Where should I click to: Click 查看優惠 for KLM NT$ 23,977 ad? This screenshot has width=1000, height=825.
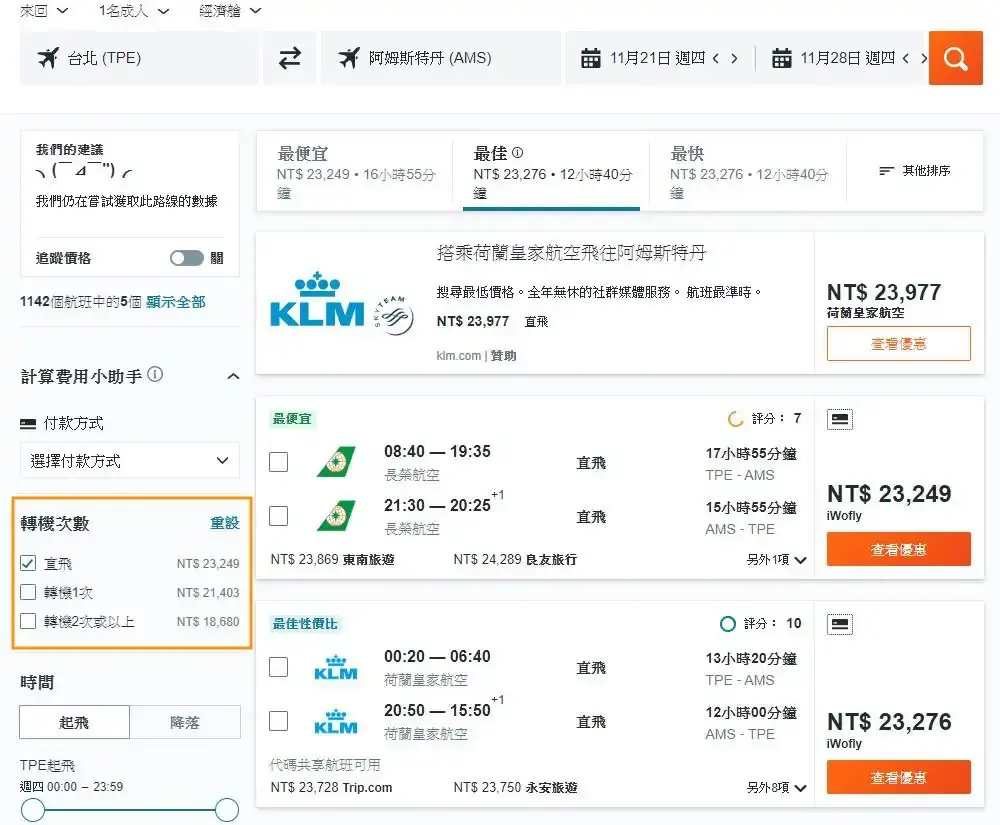coord(899,344)
